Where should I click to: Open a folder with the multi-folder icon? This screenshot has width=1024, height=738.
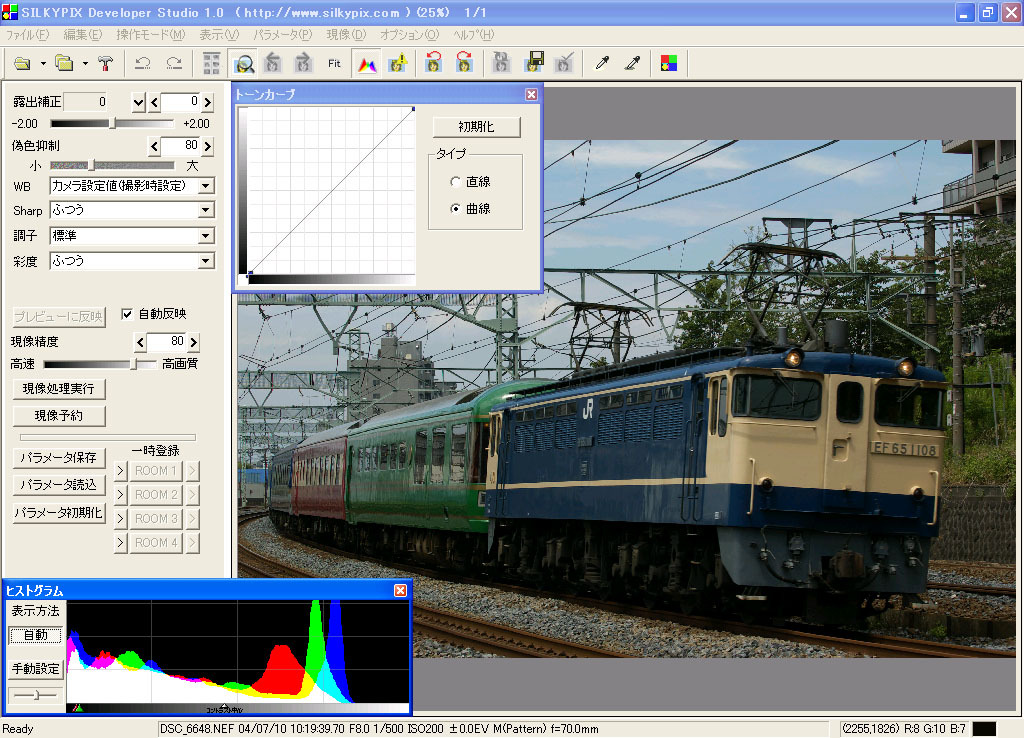click(64, 63)
